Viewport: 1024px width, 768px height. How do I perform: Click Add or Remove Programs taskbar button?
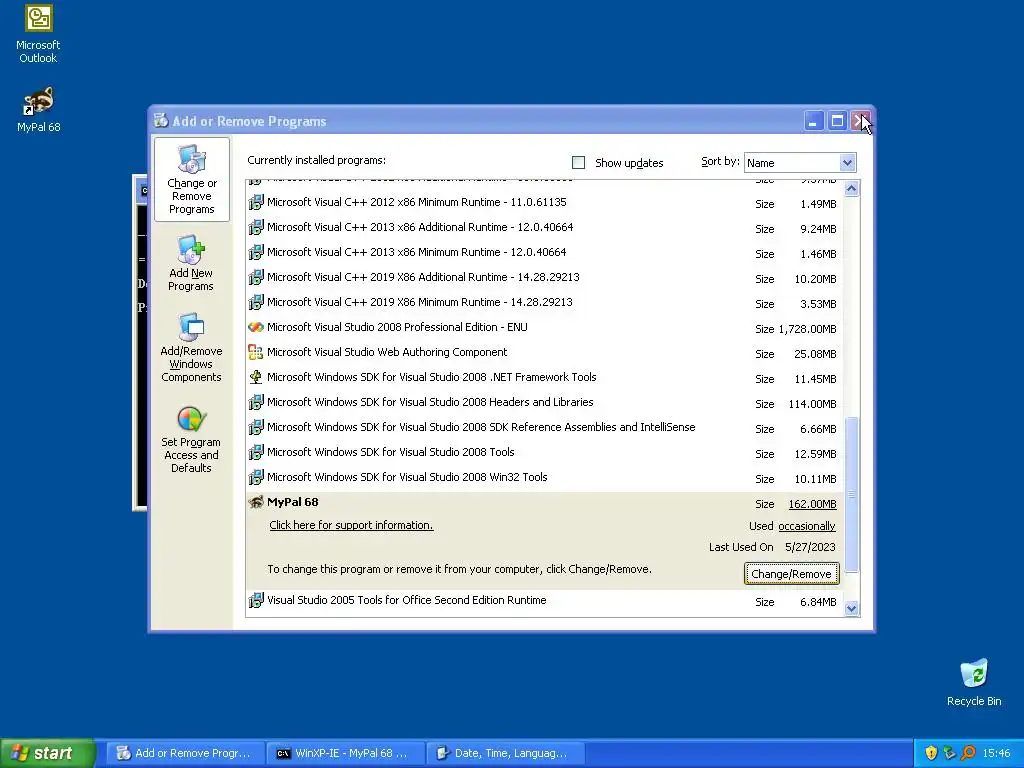click(x=185, y=753)
